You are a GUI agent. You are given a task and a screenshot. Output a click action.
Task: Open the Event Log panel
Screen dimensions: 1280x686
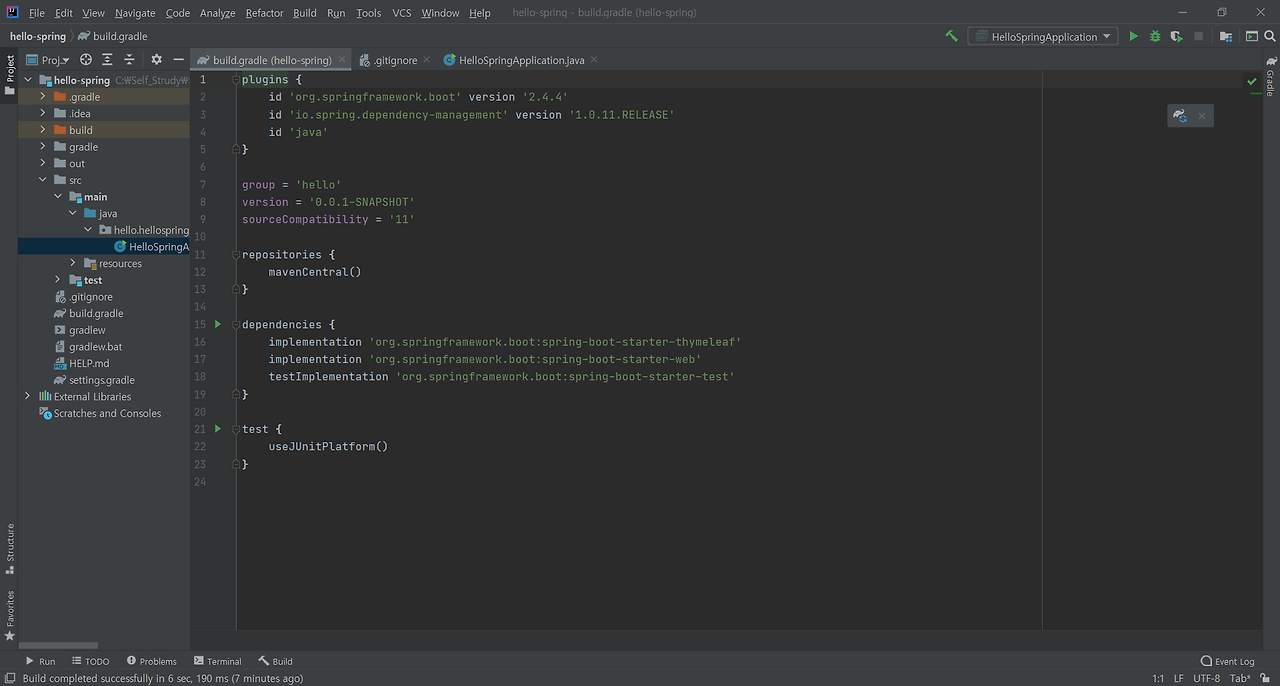[x=1227, y=661]
